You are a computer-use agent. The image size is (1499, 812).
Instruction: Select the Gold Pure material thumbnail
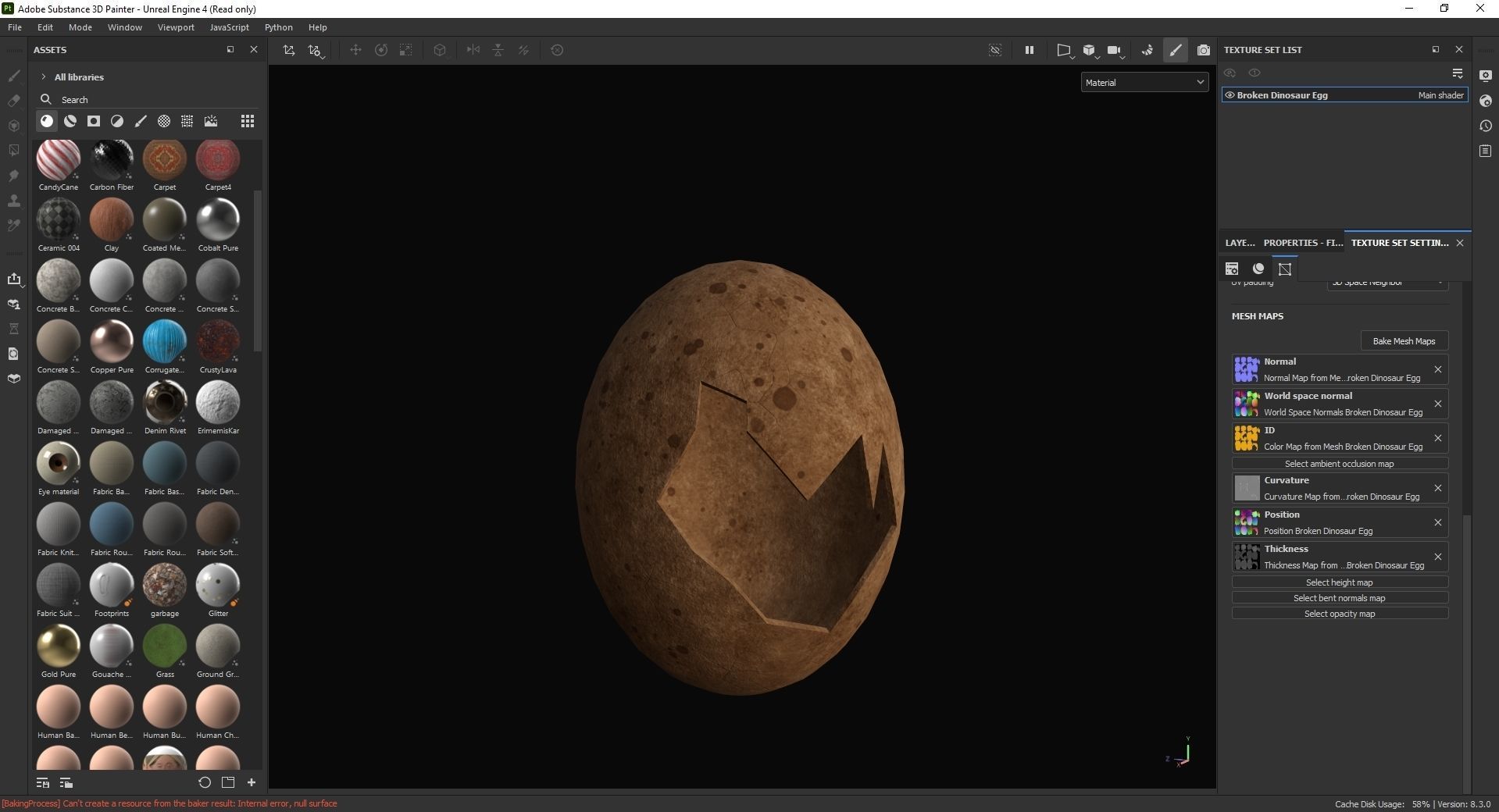[59, 646]
